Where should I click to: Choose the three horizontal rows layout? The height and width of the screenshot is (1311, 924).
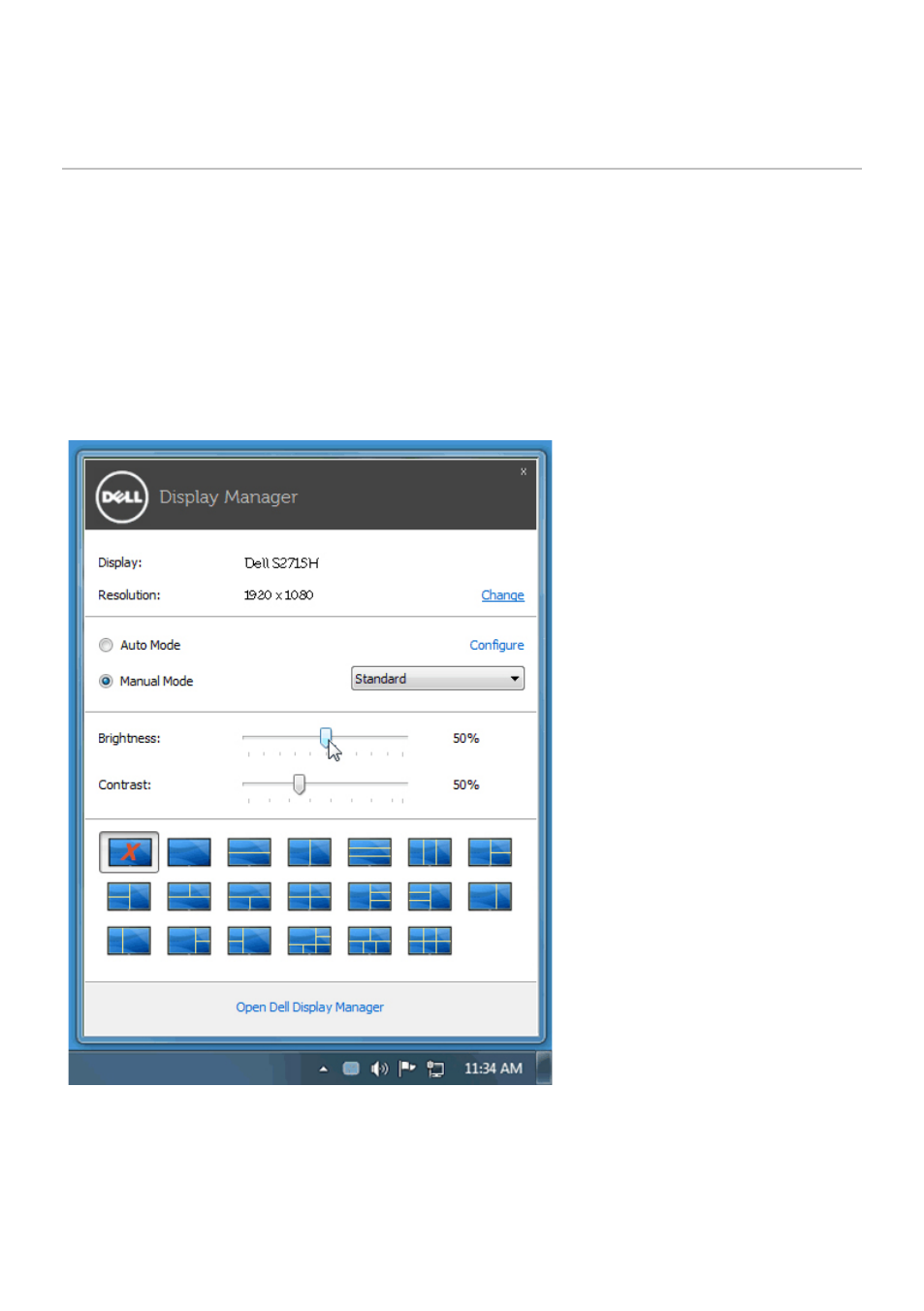(369, 852)
